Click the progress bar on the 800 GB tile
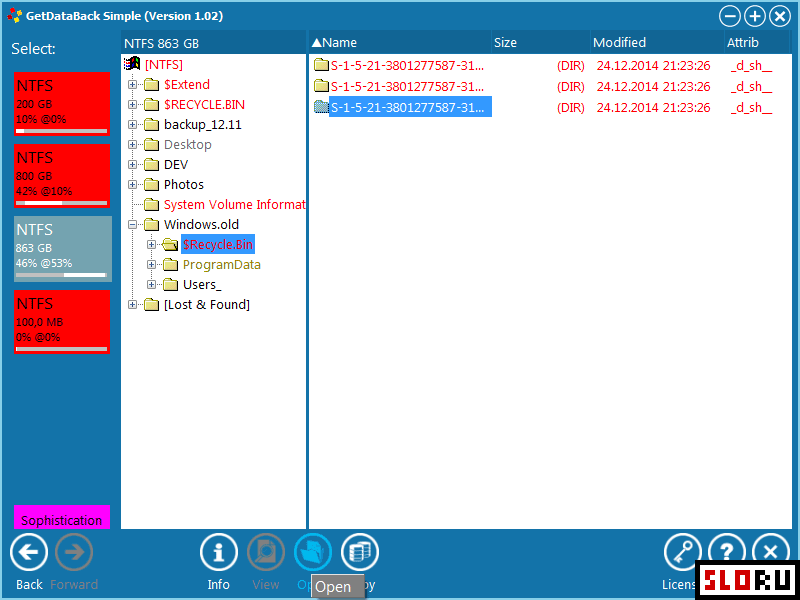The width and height of the screenshot is (800, 600). point(62,203)
